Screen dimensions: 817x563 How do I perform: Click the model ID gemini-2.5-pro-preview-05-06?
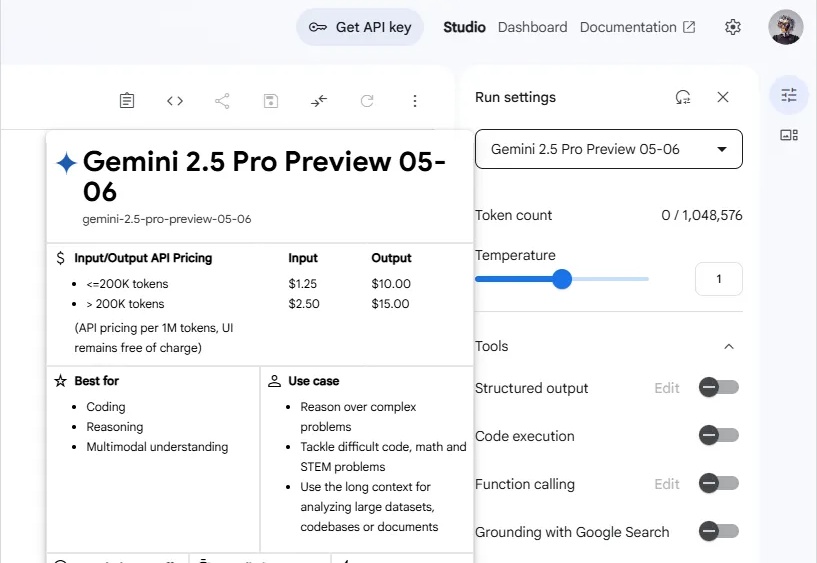click(167, 219)
